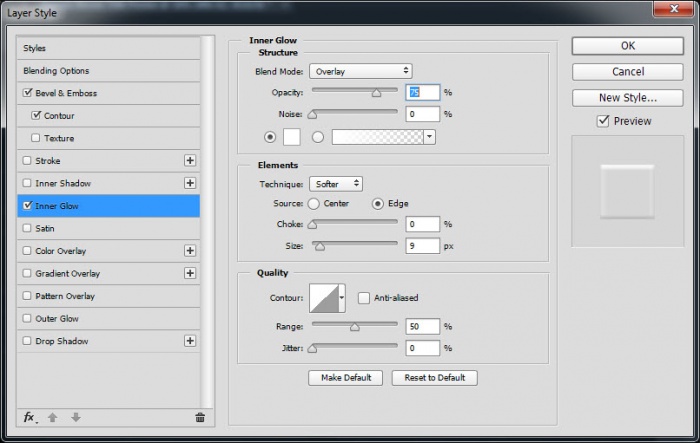700x443 pixels.
Task: Add another Color Overlay with plus icon
Action: pyautogui.click(x=190, y=251)
